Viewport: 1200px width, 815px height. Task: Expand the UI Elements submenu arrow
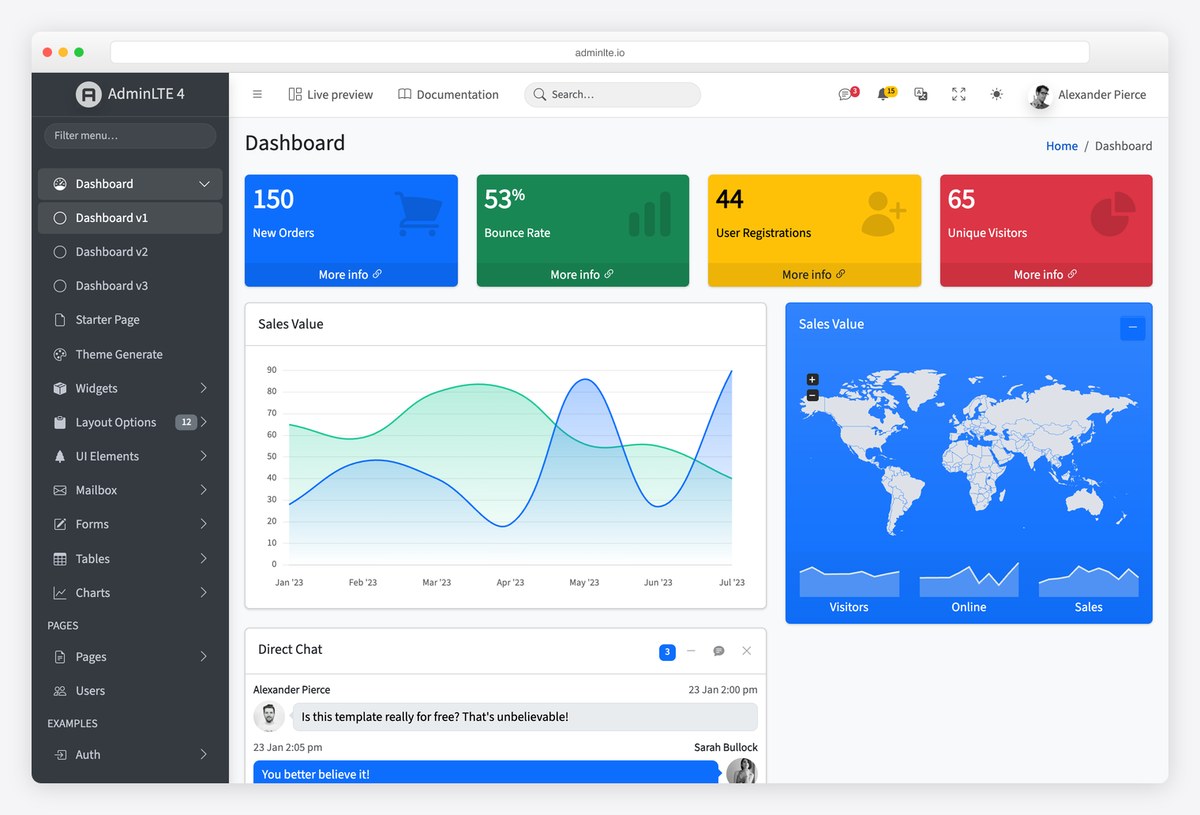(204, 456)
